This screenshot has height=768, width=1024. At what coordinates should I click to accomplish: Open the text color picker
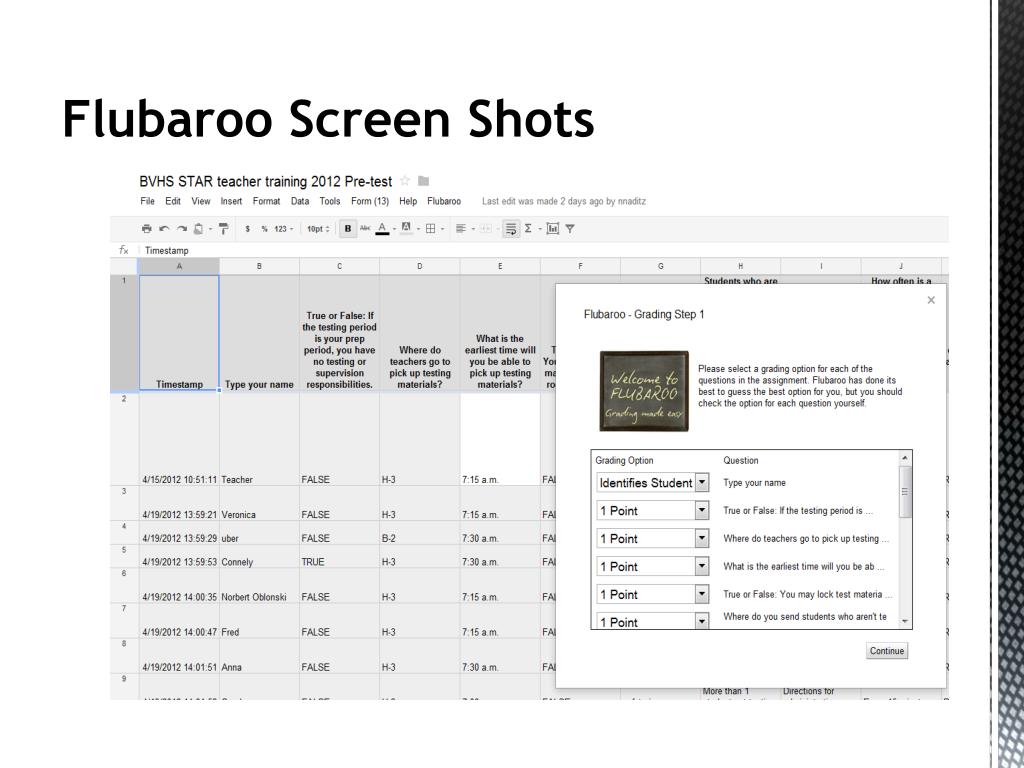[x=383, y=229]
